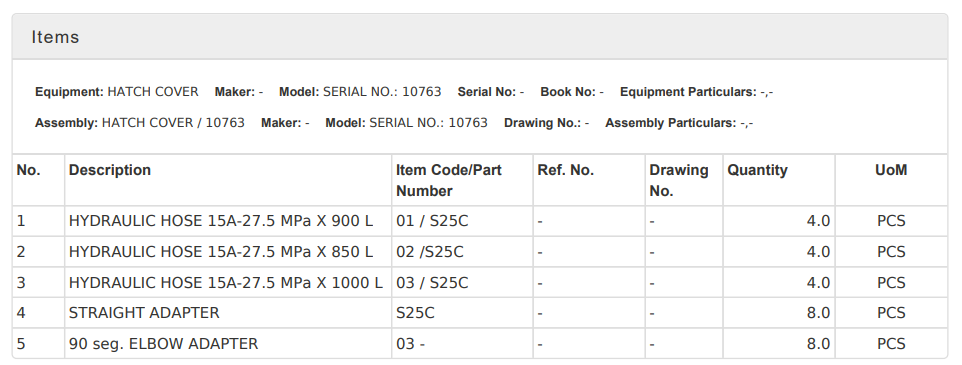Viewport: 962px width, 365px height.
Task: Click the Items panel header
Action: [480, 37]
